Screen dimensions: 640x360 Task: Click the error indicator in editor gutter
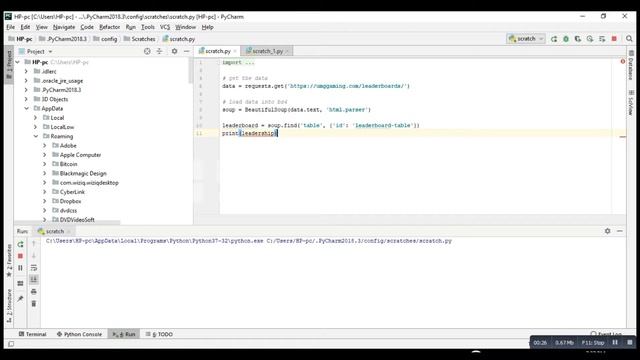coord(622,62)
